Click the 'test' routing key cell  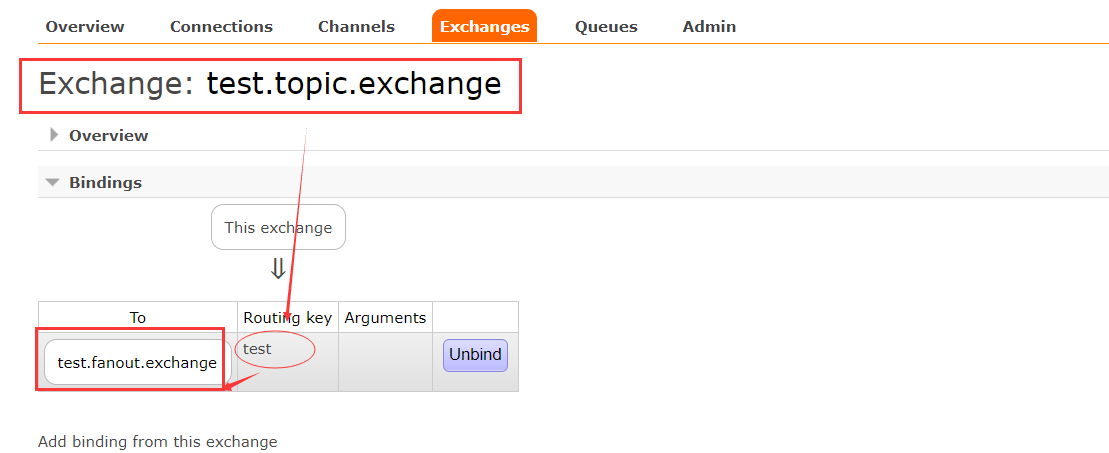coord(258,349)
